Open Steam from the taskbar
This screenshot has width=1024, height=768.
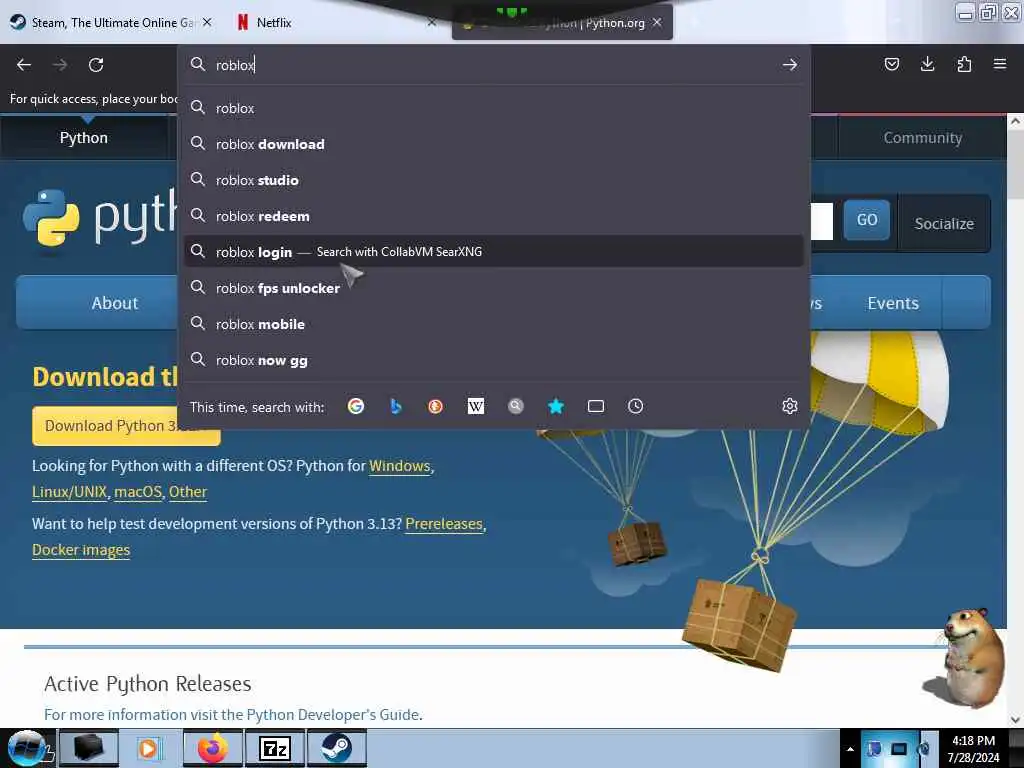click(337, 748)
